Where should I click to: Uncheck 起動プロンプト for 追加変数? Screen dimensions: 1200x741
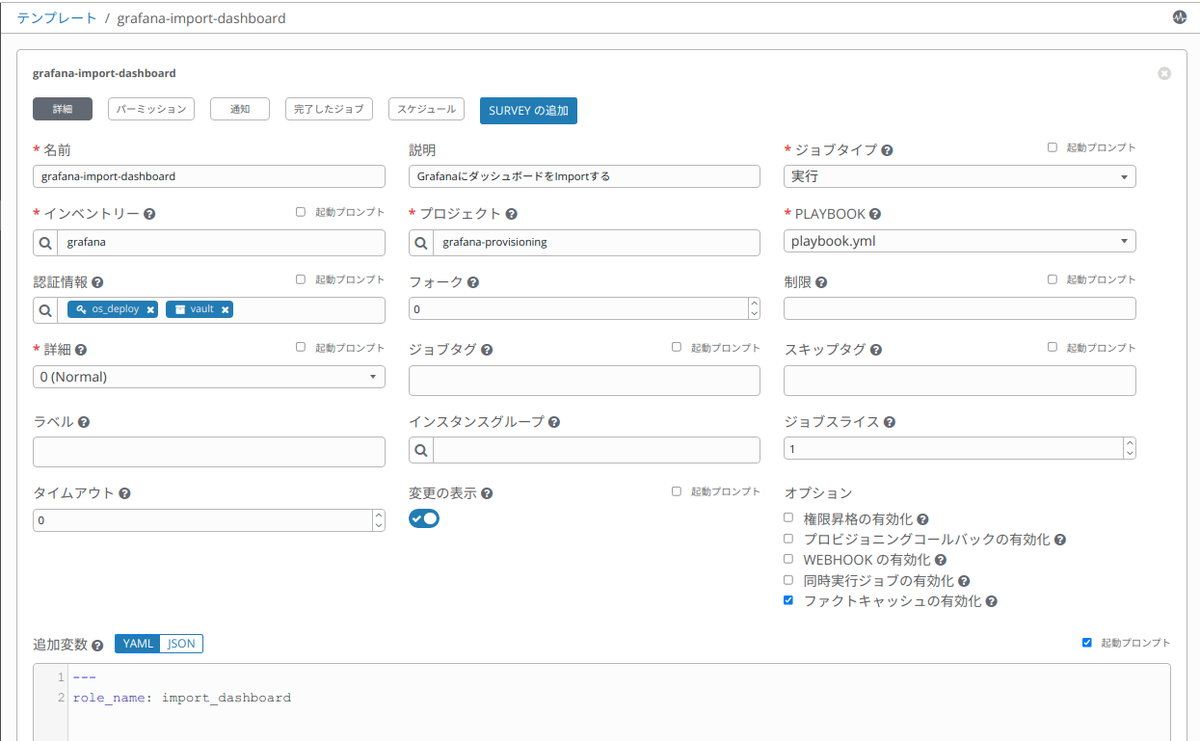point(1087,642)
